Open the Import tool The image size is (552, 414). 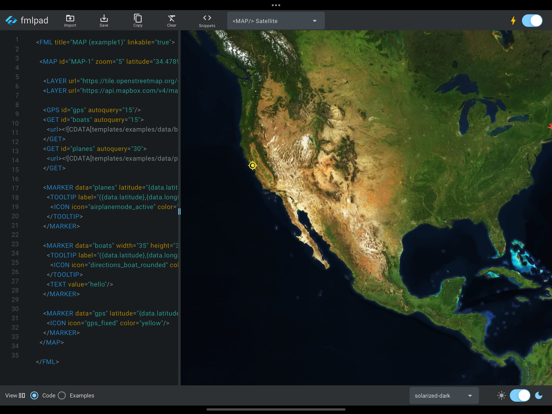click(70, 20)
